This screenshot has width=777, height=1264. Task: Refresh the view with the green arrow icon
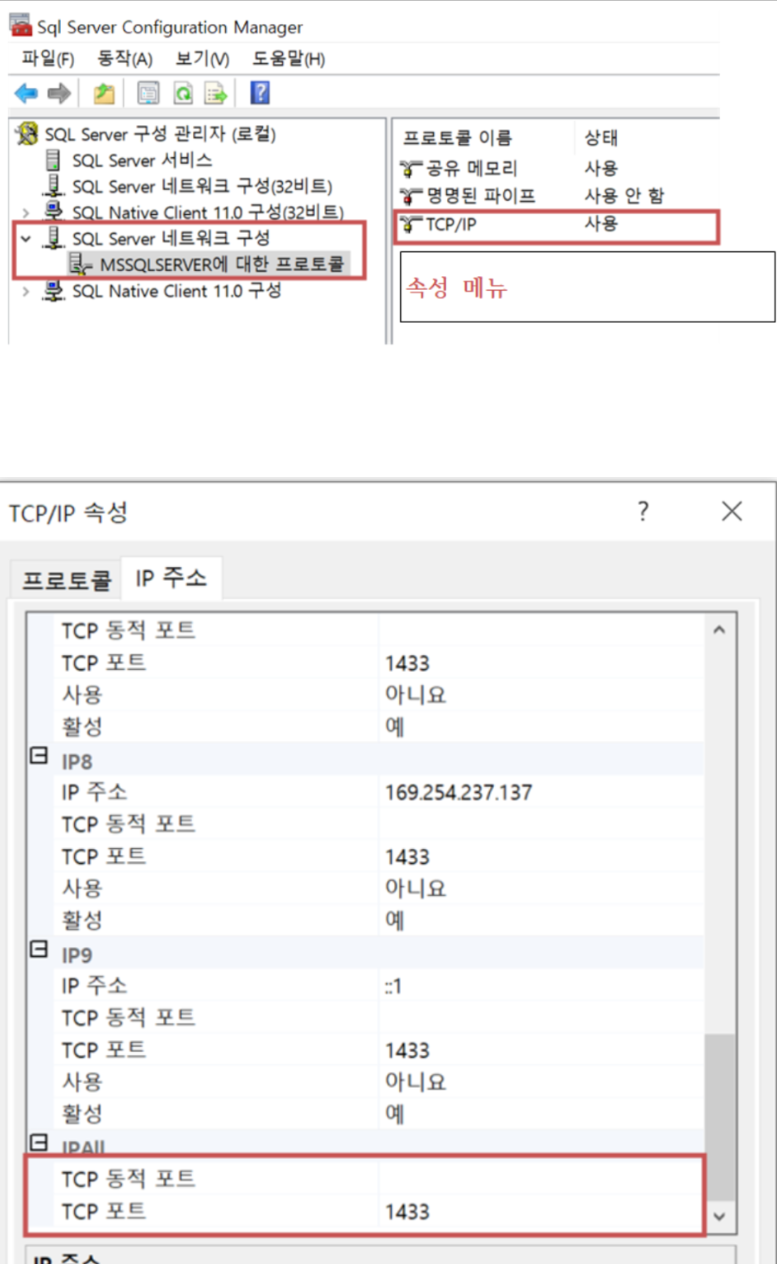tap(183, 93)
